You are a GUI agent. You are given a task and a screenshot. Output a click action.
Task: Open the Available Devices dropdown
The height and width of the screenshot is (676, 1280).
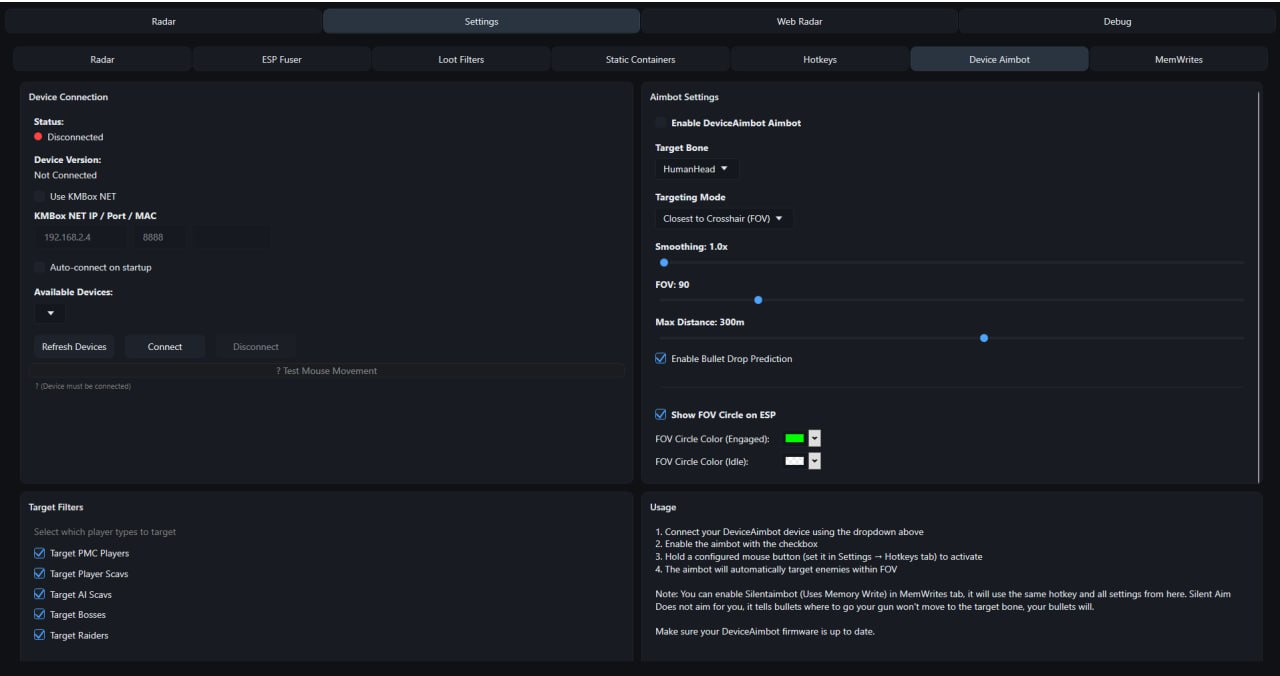click(50, 313)
